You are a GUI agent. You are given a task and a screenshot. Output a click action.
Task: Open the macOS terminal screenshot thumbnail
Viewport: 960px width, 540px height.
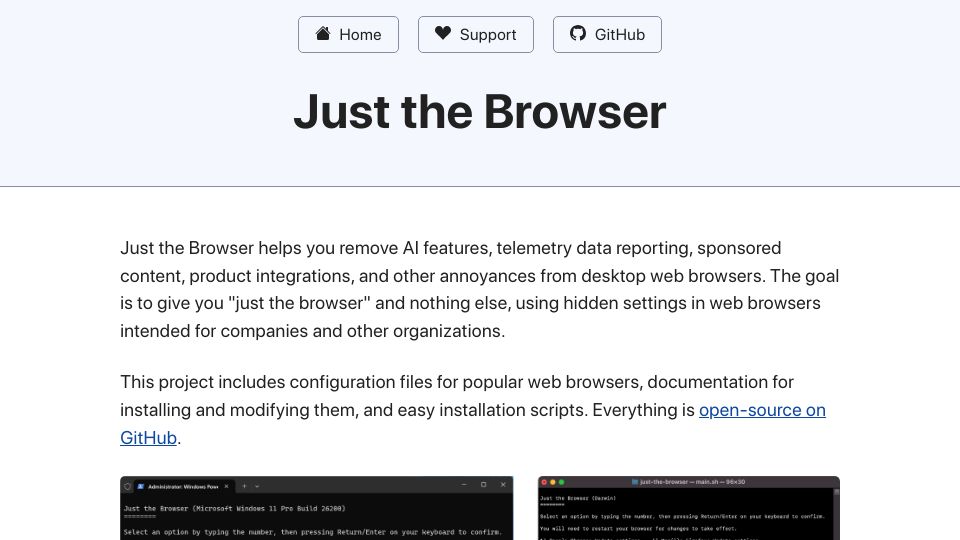click(x=689, y=508)
